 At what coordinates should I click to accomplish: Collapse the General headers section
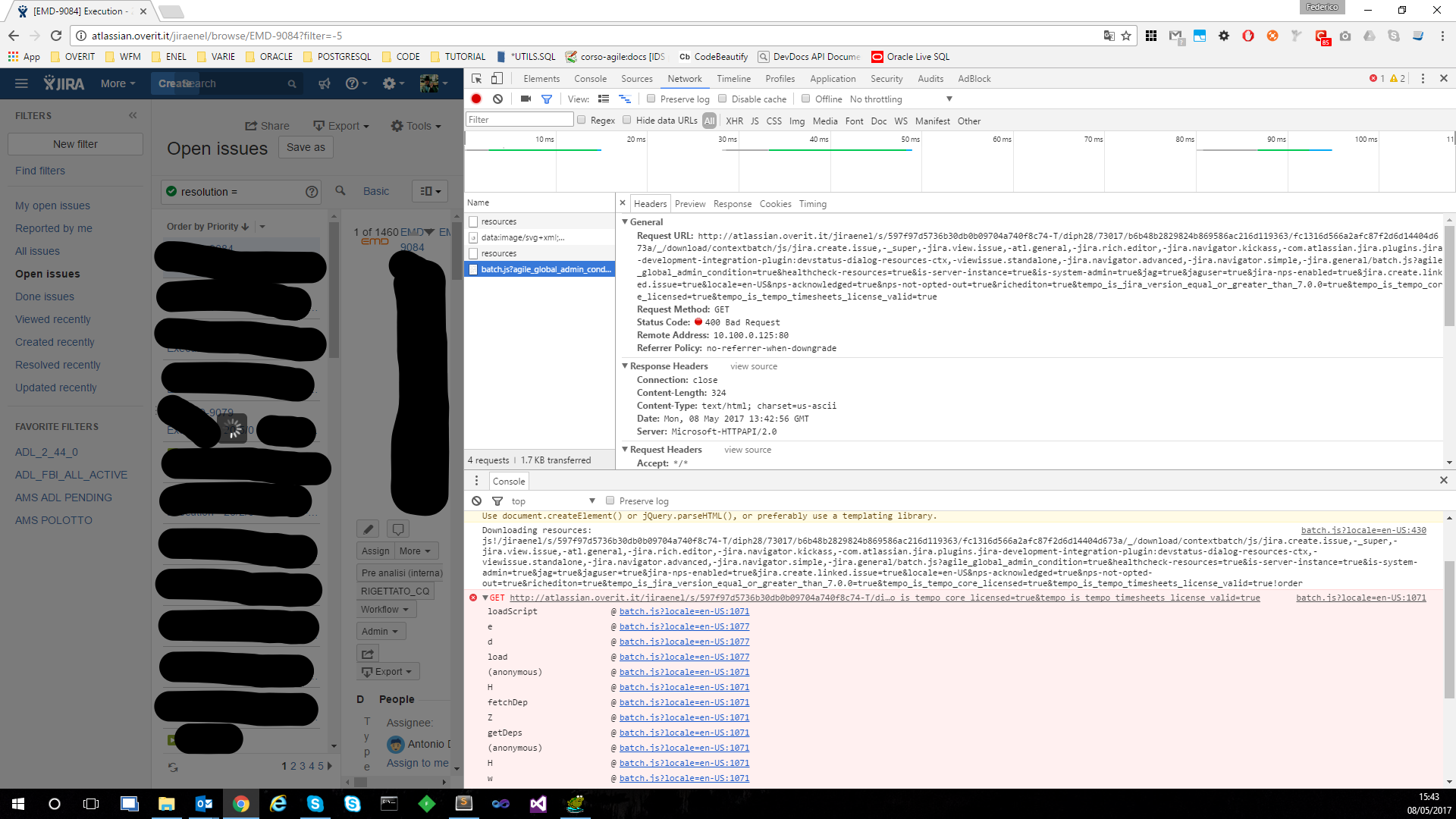click(625, 222)
